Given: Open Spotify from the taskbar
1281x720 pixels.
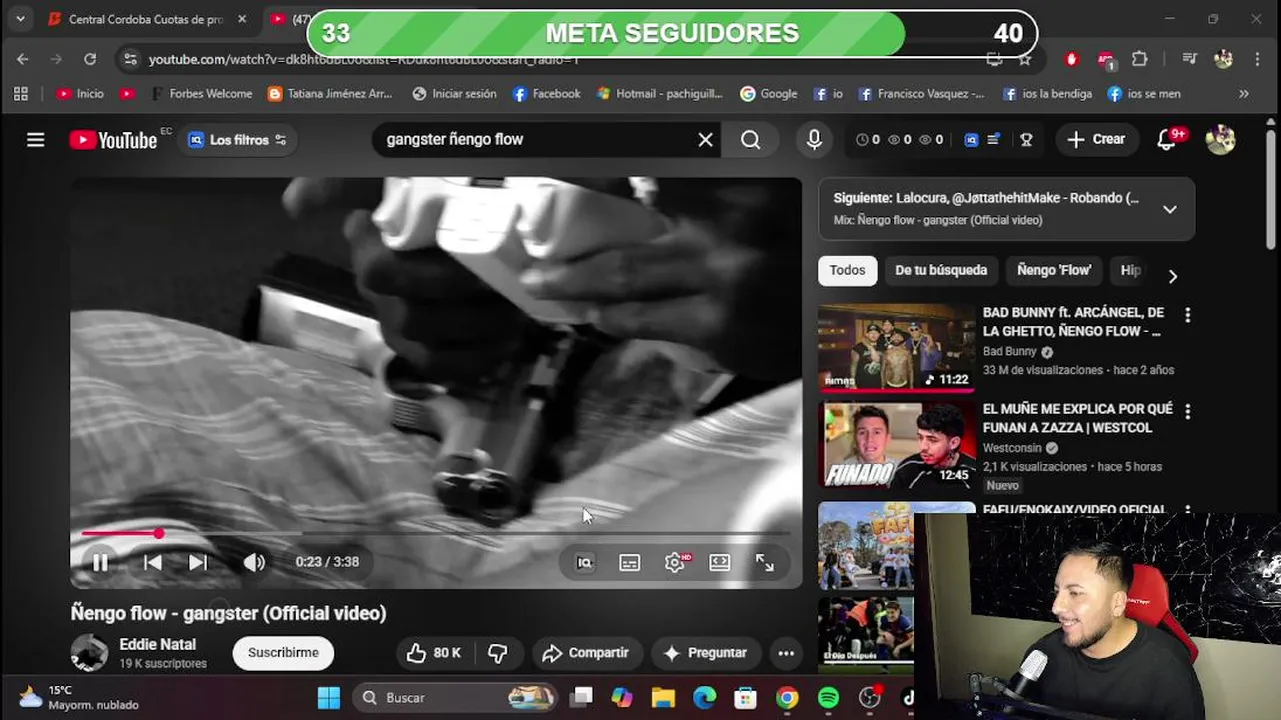Looking at the screenshot, I should coord(828,698).
